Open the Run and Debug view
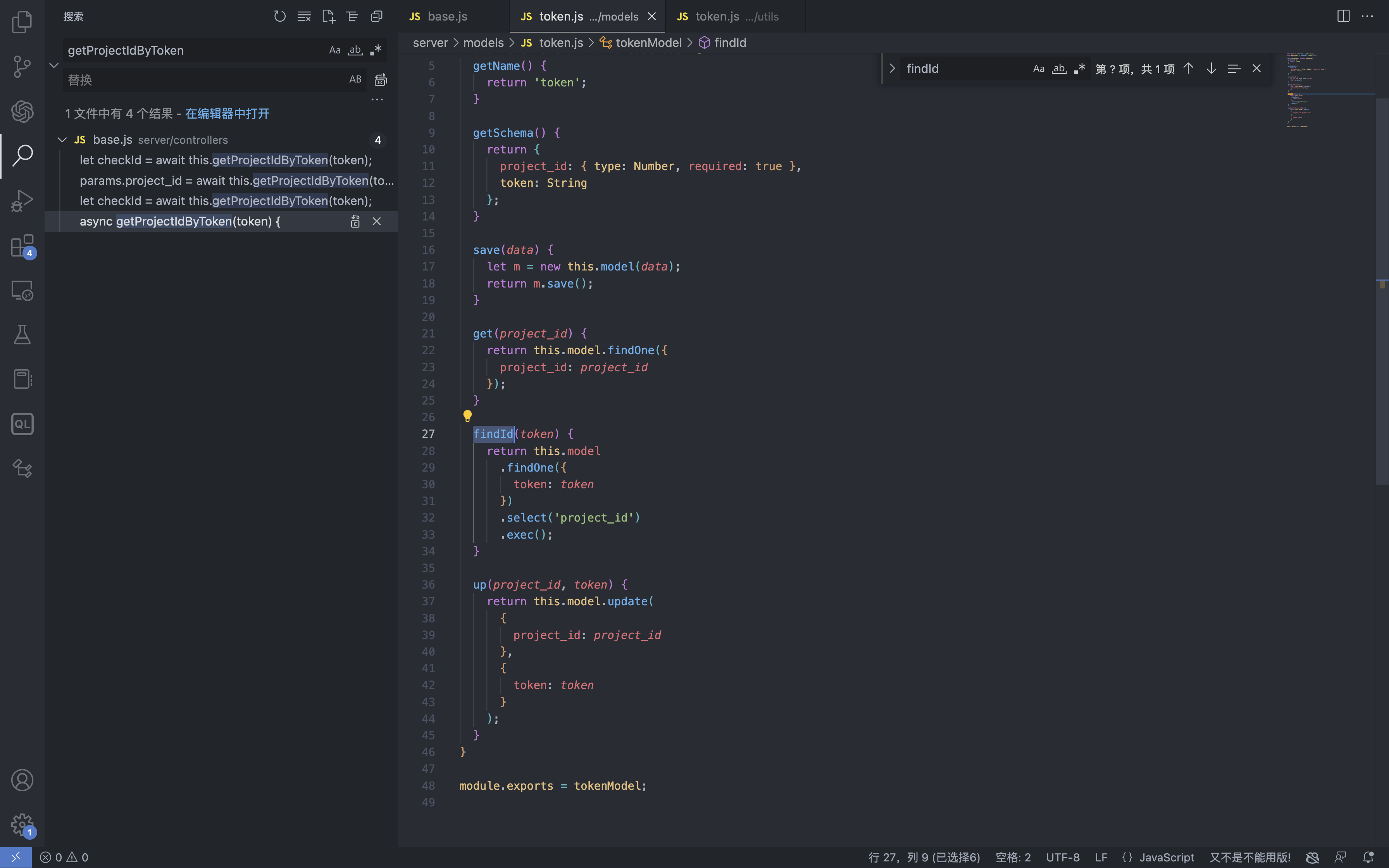 point(22,201)
